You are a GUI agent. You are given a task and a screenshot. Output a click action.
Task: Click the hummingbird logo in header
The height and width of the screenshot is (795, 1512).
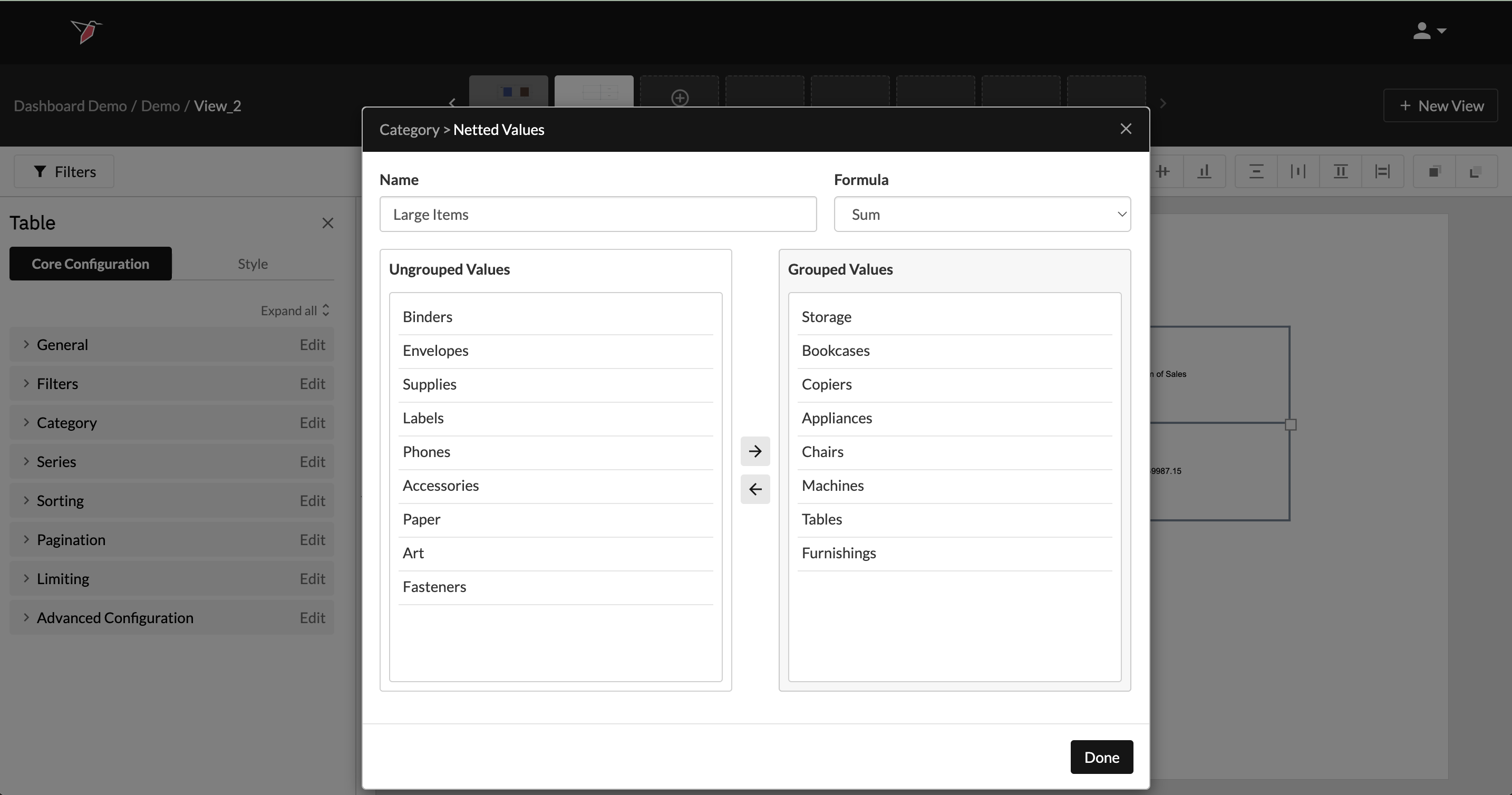(x=86, y=31)
